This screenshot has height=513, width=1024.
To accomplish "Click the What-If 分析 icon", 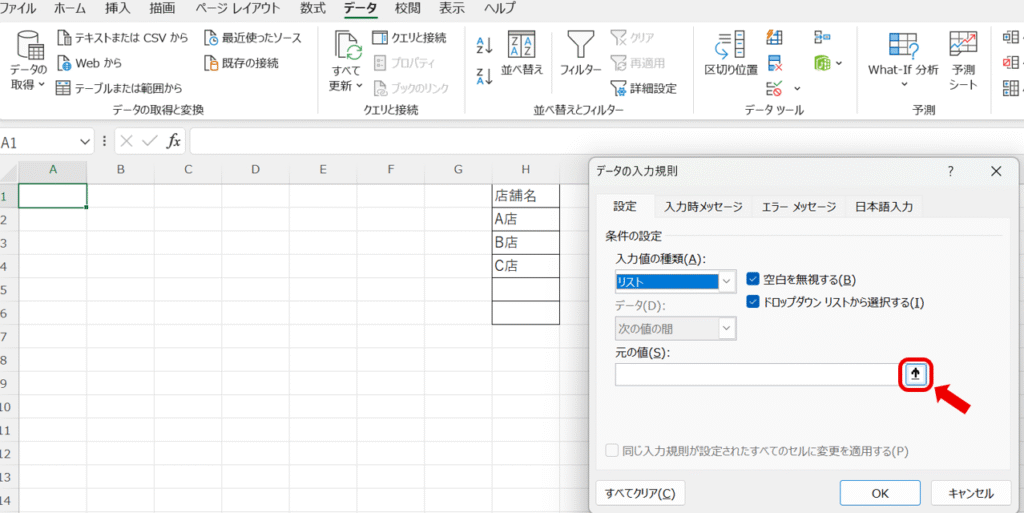I will click(x=903, y=46).
